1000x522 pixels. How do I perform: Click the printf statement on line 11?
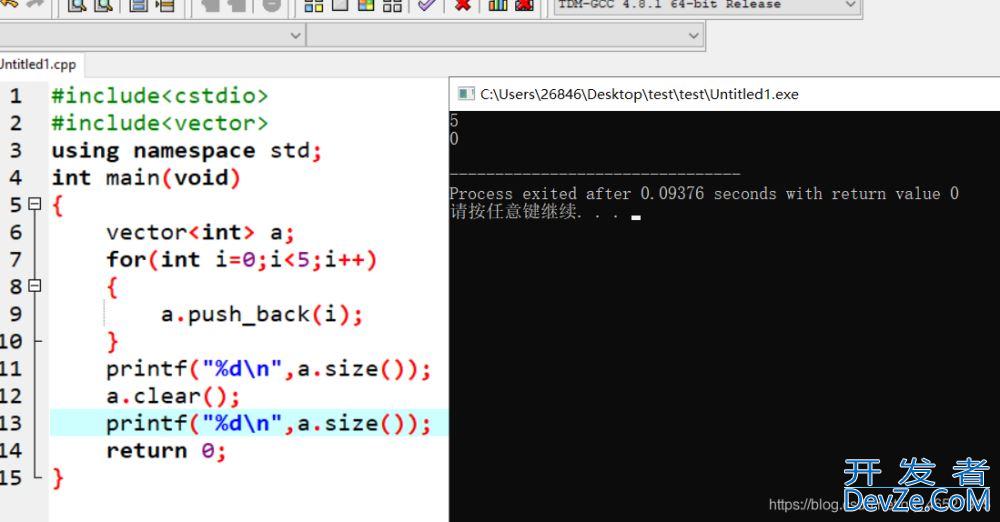268,369
